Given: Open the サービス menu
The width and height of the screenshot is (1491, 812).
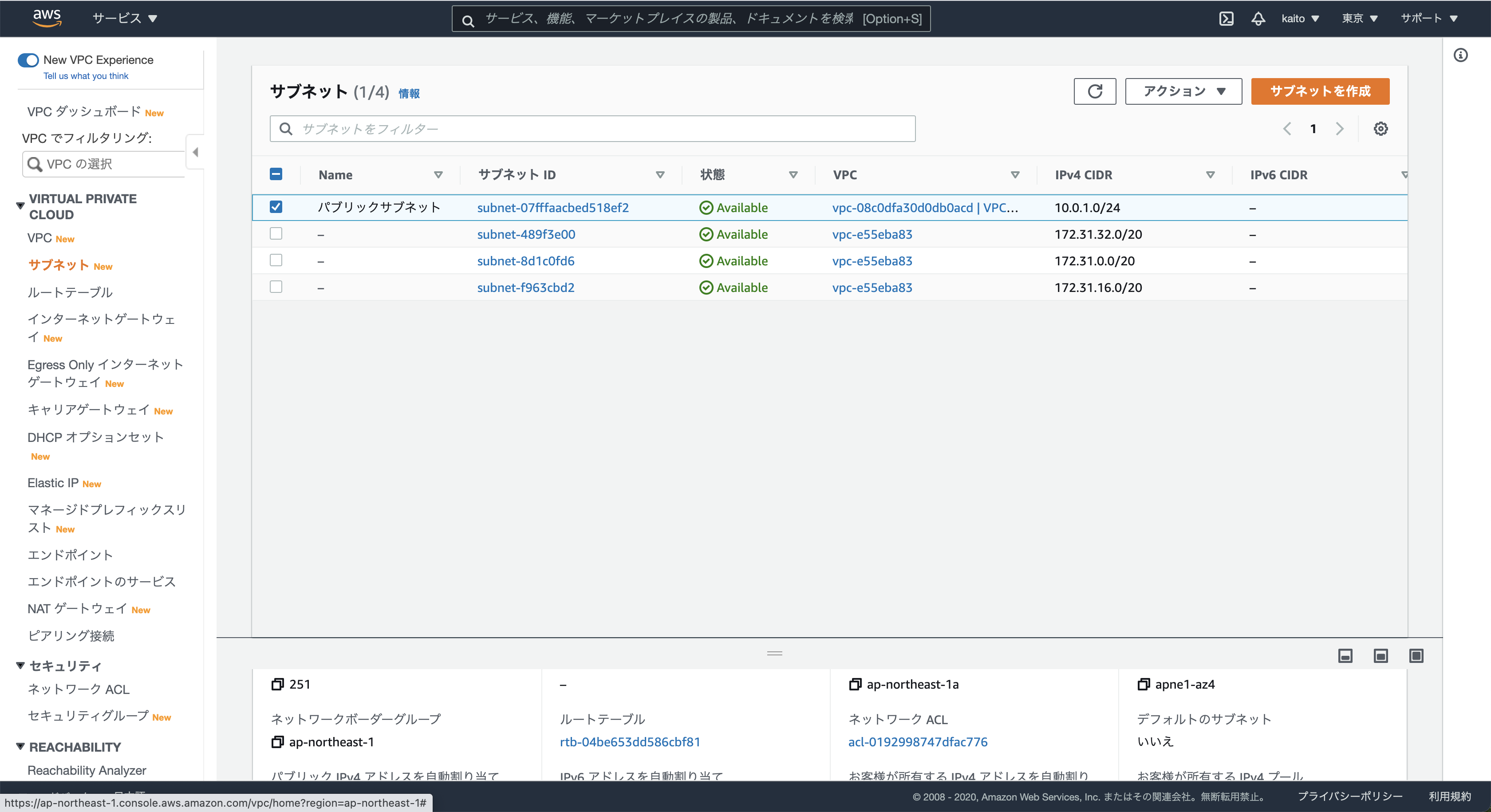Looking at the screenshot, I should pos(124,19).
